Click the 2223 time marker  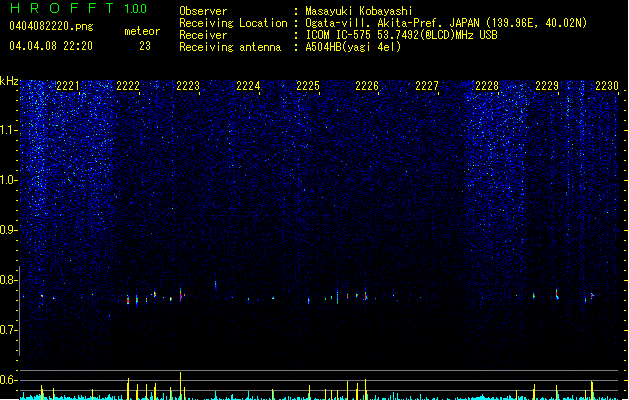pyautogui.click(x=188, y=86)
